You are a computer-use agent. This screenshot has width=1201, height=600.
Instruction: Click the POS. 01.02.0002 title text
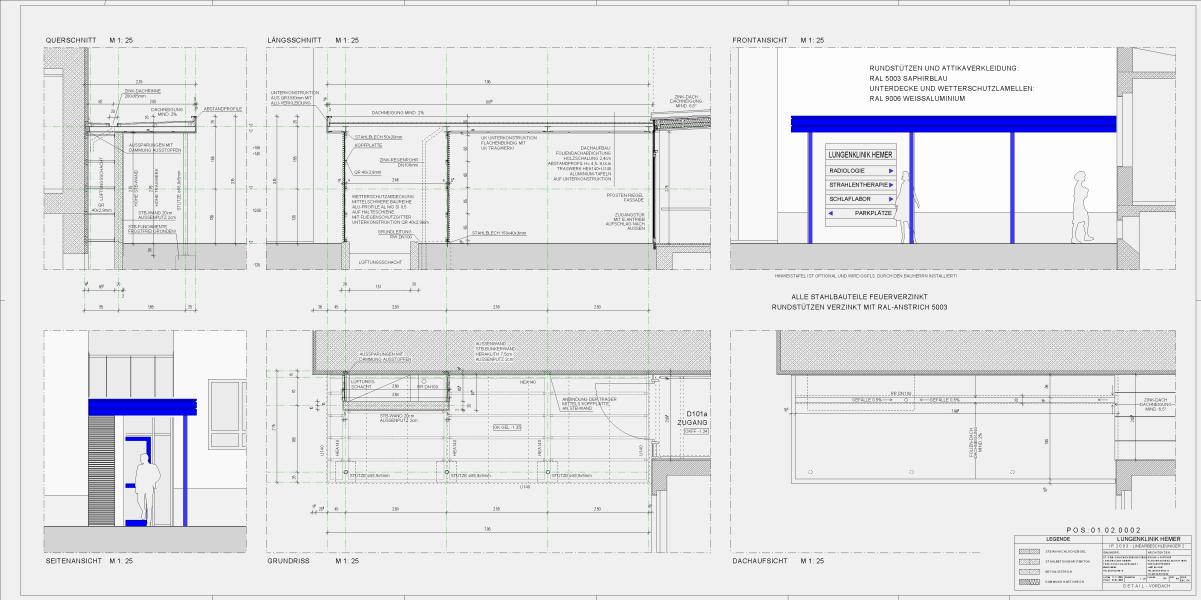[x=1104, y=529]
